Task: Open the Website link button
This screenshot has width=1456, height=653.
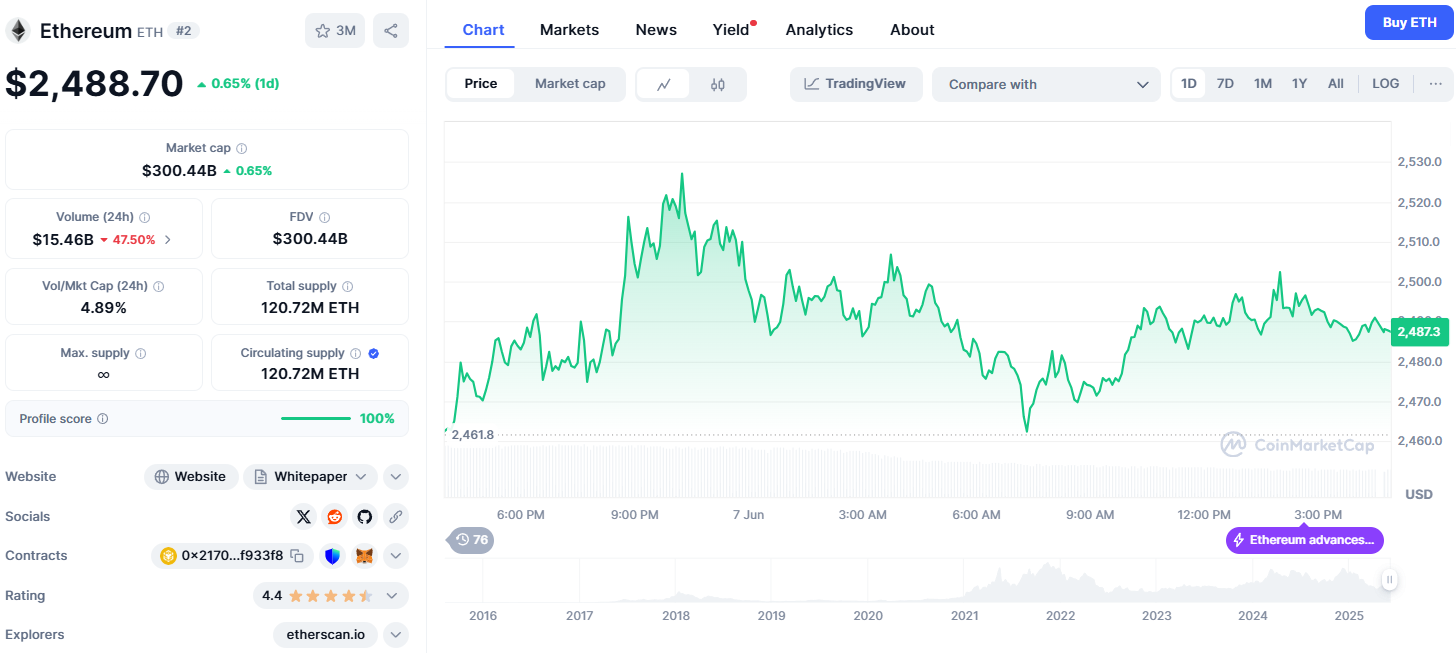Action: [191, 477]
